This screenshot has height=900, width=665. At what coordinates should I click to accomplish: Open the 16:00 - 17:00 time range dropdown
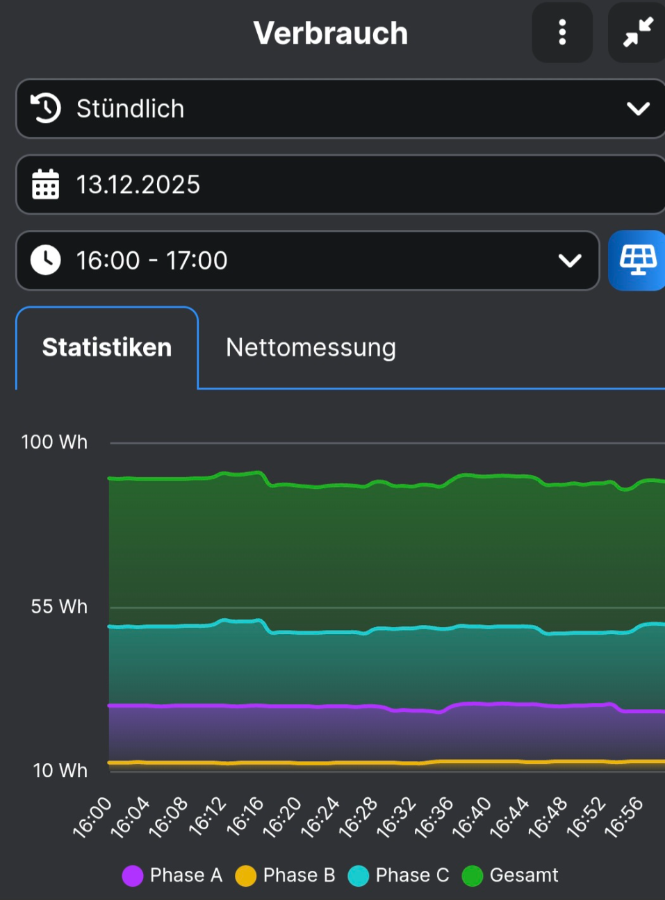(x=300, y=261)
